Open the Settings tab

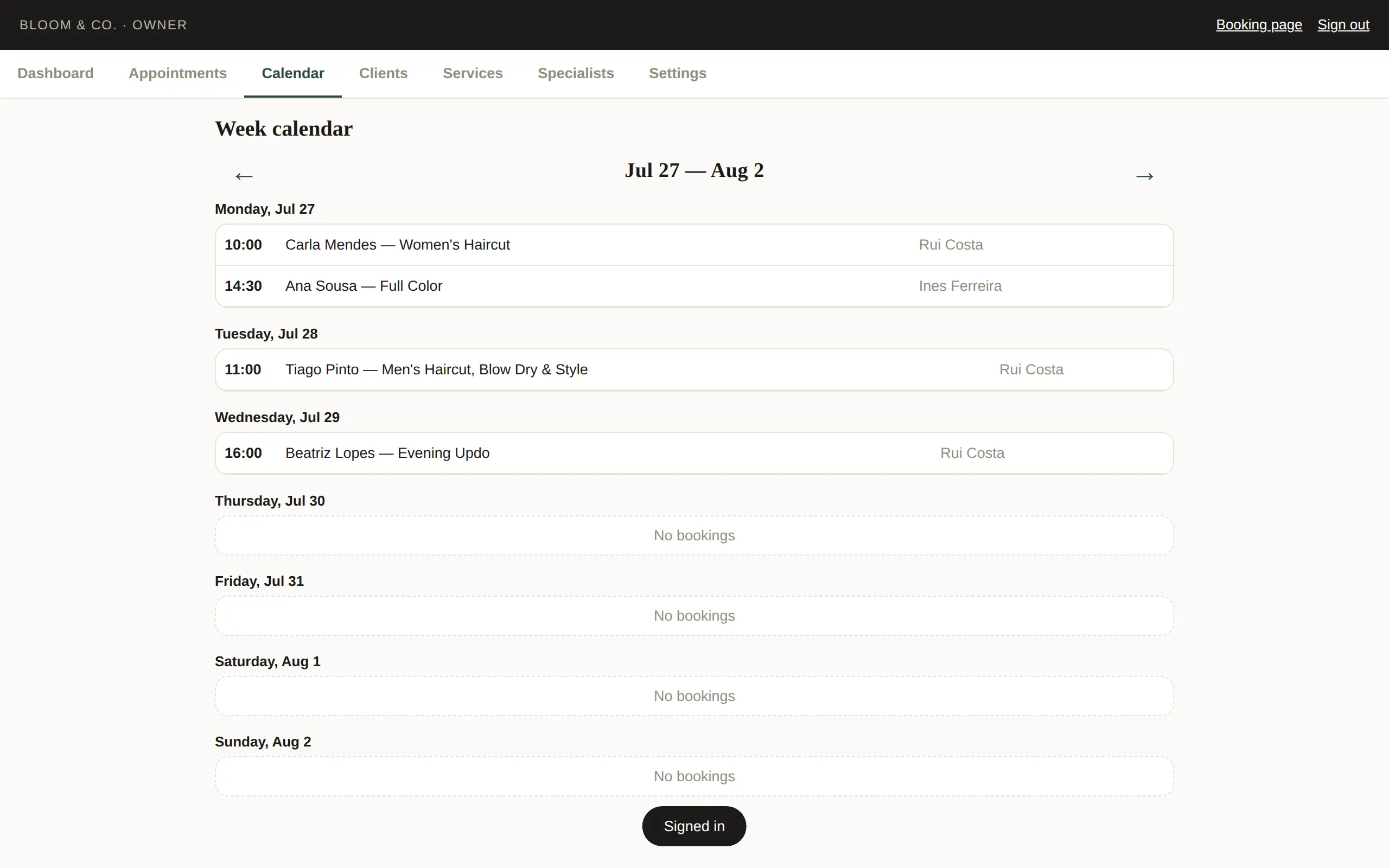click(x=677, y=73)
